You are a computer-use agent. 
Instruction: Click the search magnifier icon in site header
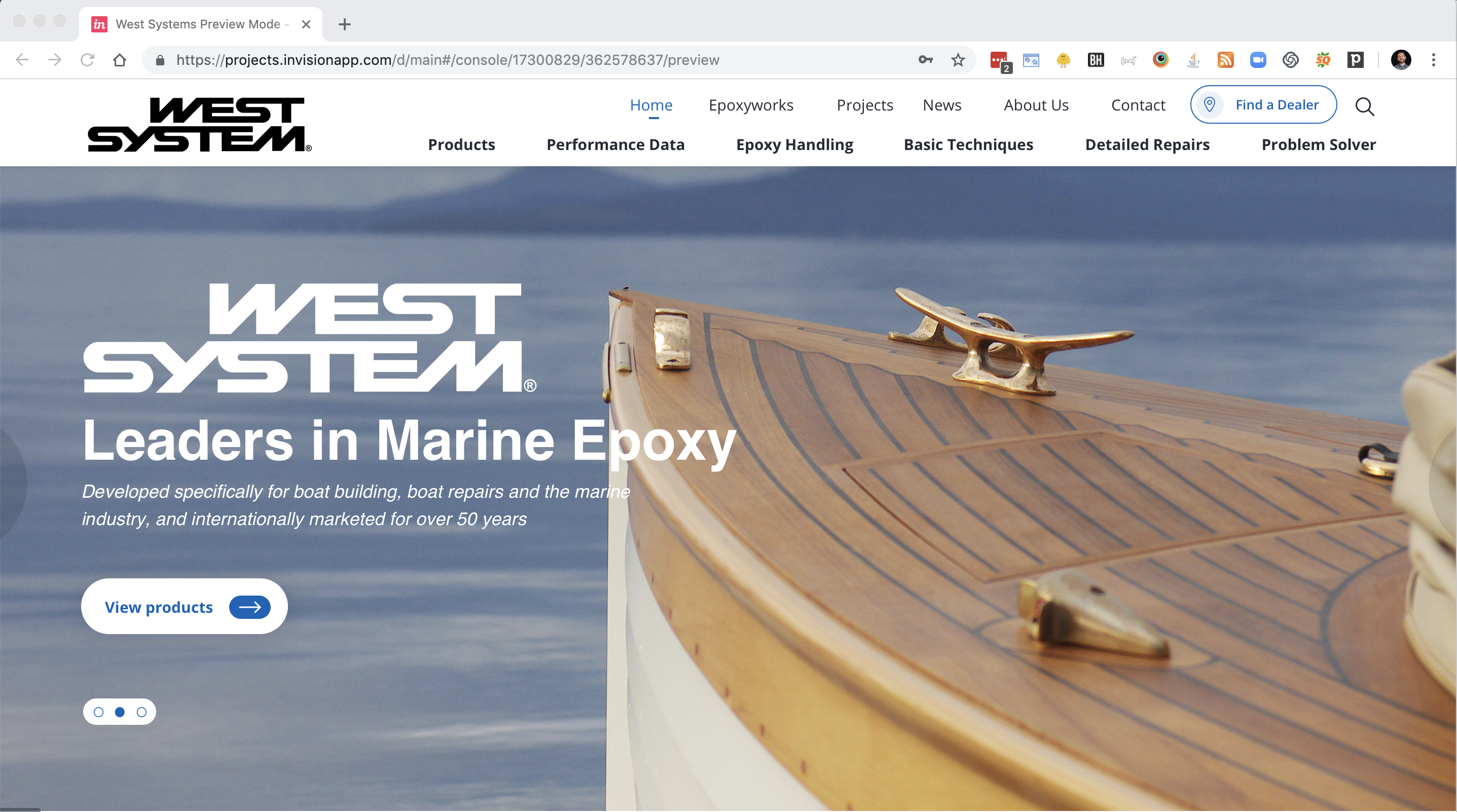coord(1364,106)
